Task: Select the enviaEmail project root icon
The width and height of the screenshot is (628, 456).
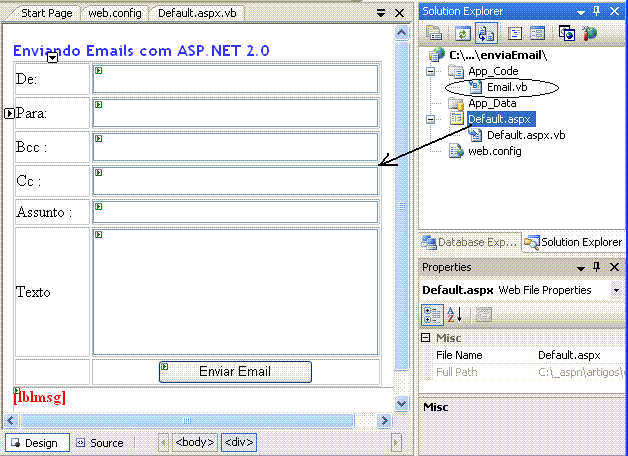Action: coord(437,54)
